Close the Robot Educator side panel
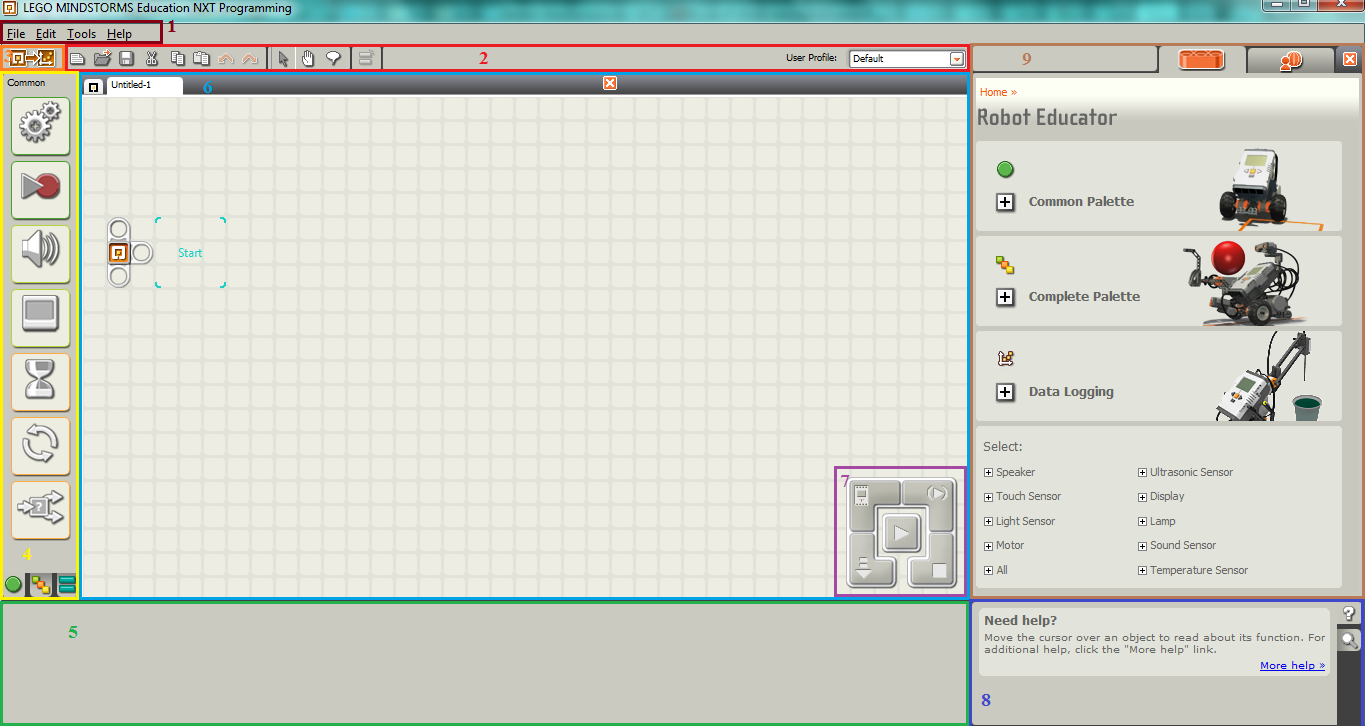Viewport: 1365px width, 726px height. tap(1350, 59)
